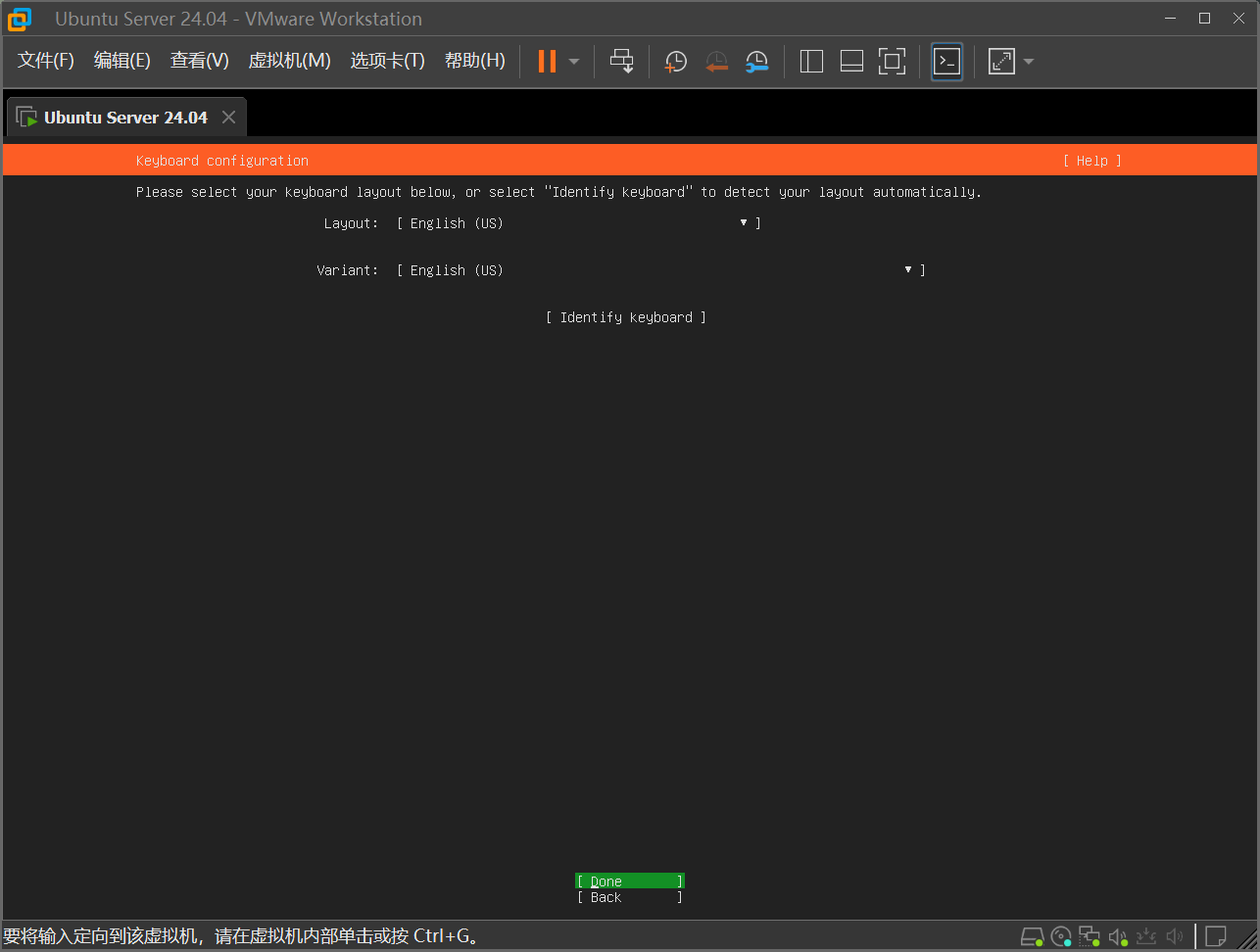Viewport: 1260px width, 952px height.
Task: Click the sound card icon with green dot
Action: pos(1118,936)
